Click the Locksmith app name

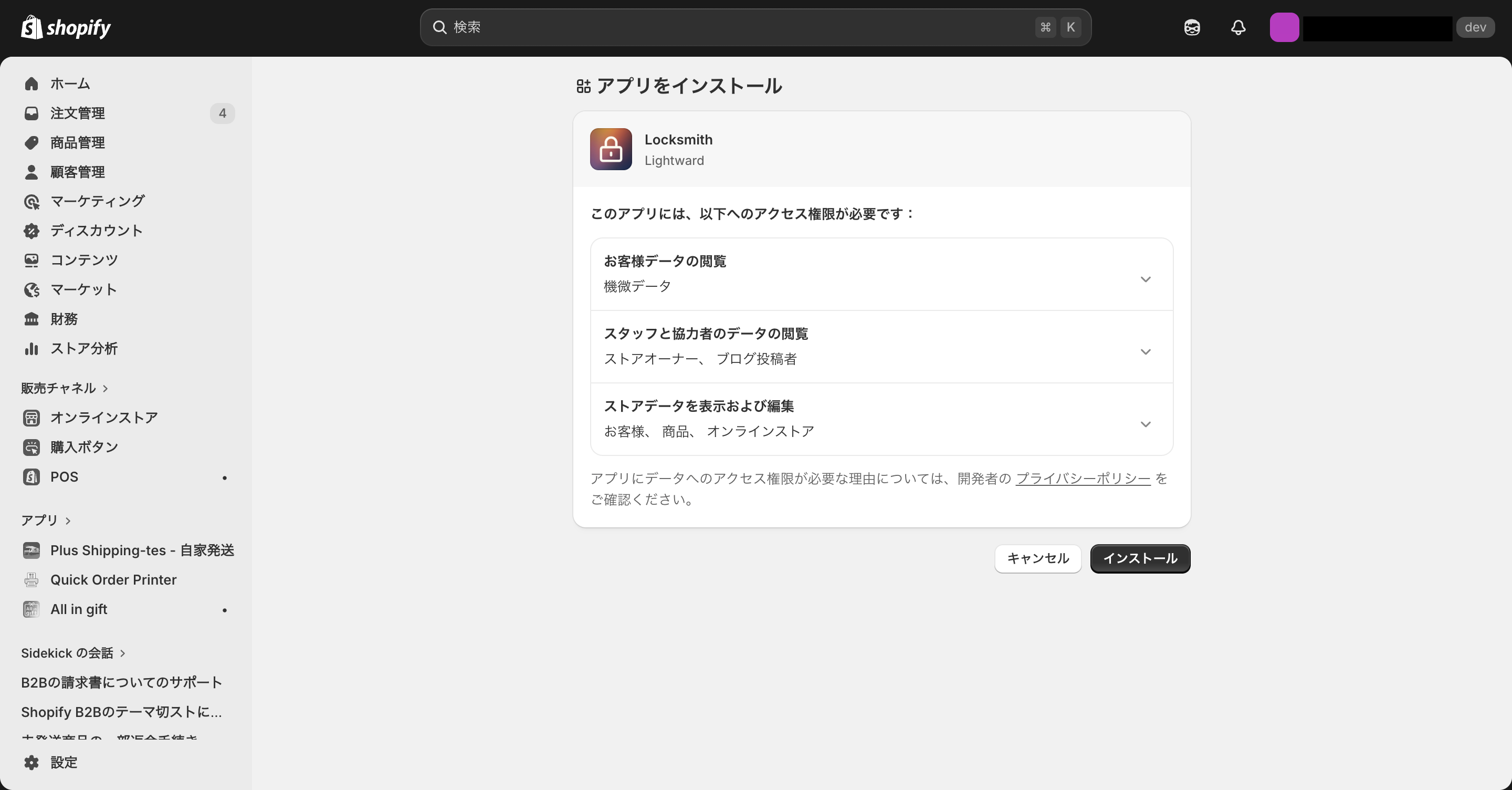678,140
